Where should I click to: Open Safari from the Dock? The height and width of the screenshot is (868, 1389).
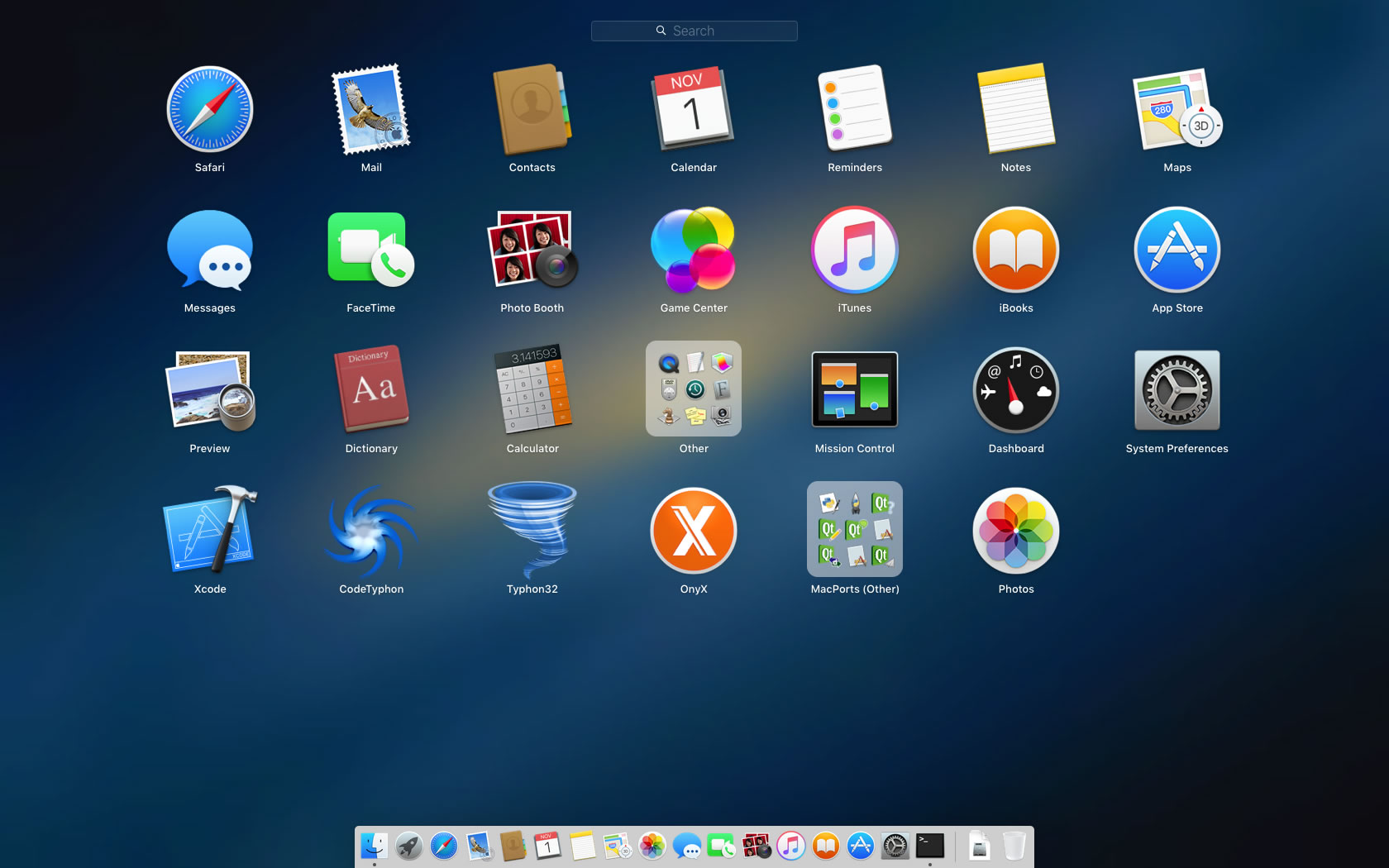[444, 846]
